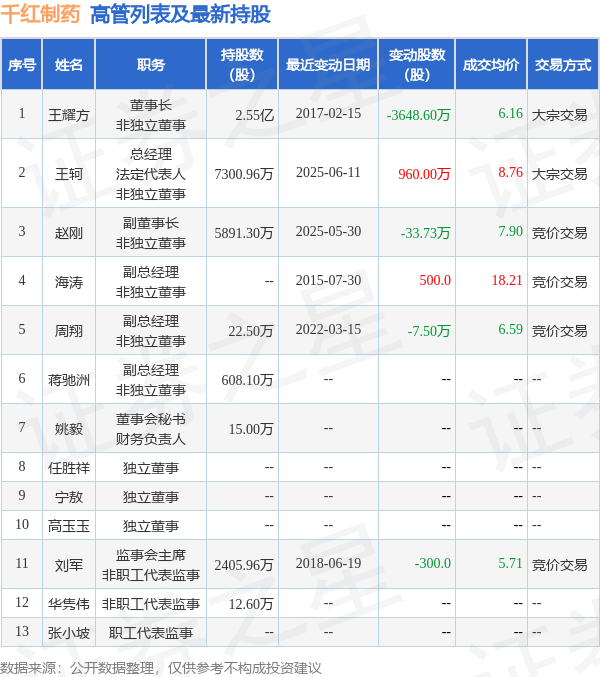
Task: Click the holding value 12.60万
Action: point(251,604)
